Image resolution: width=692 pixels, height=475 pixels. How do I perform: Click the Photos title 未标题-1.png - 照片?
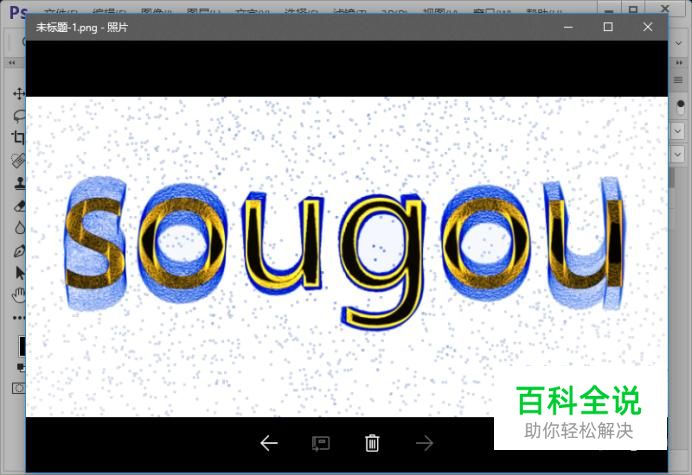pyautogui.click(x=82, y=27)
